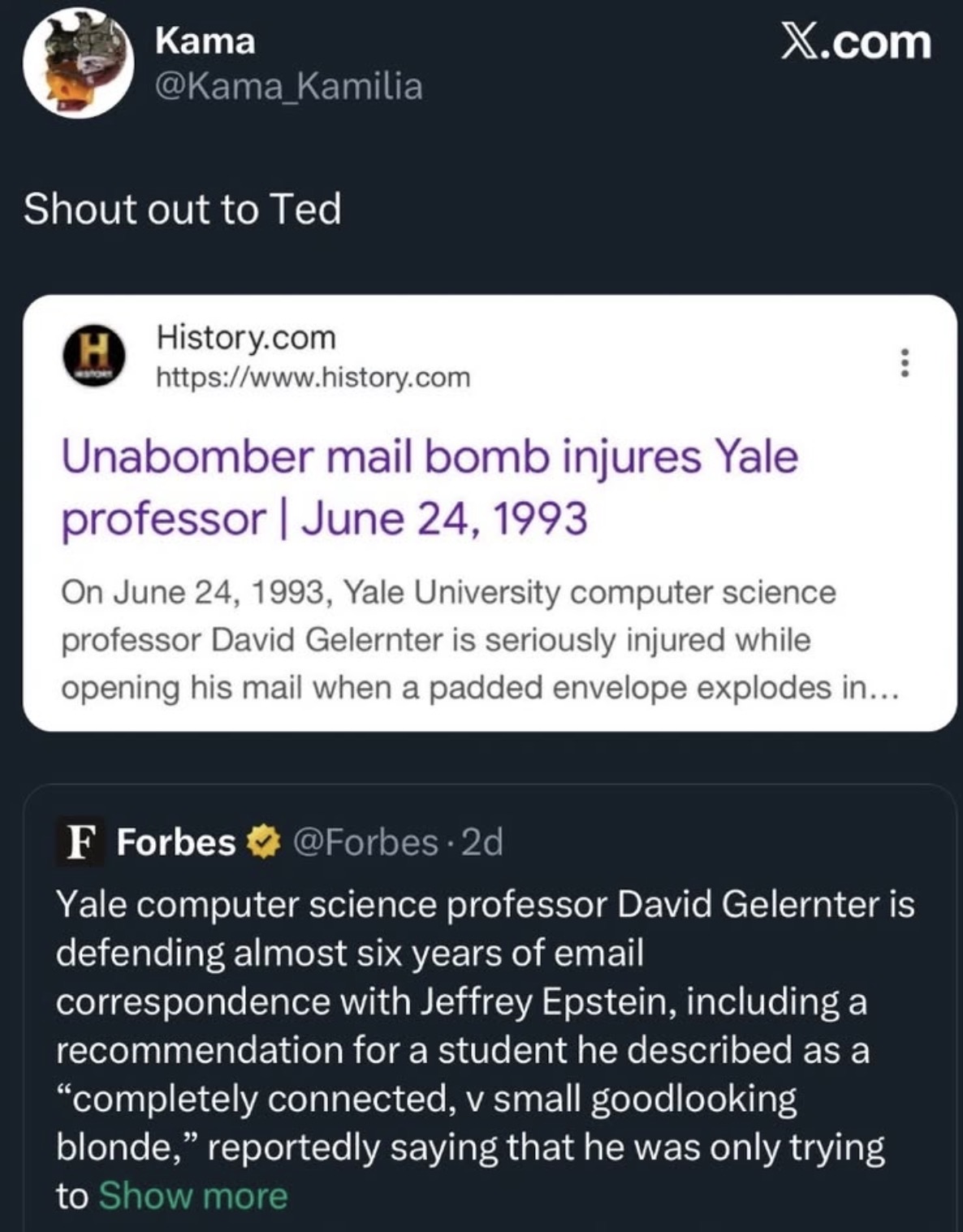Viewport: 963px width, 1232px height.
Task: Click the Kama display name
Action: pyautogui.click(x=205, y=41)
